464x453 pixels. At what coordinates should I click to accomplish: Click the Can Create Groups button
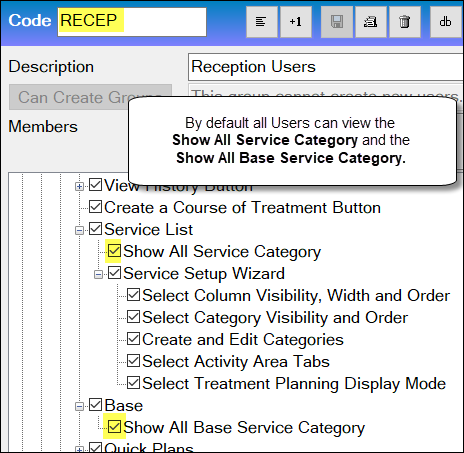(90, 97)
